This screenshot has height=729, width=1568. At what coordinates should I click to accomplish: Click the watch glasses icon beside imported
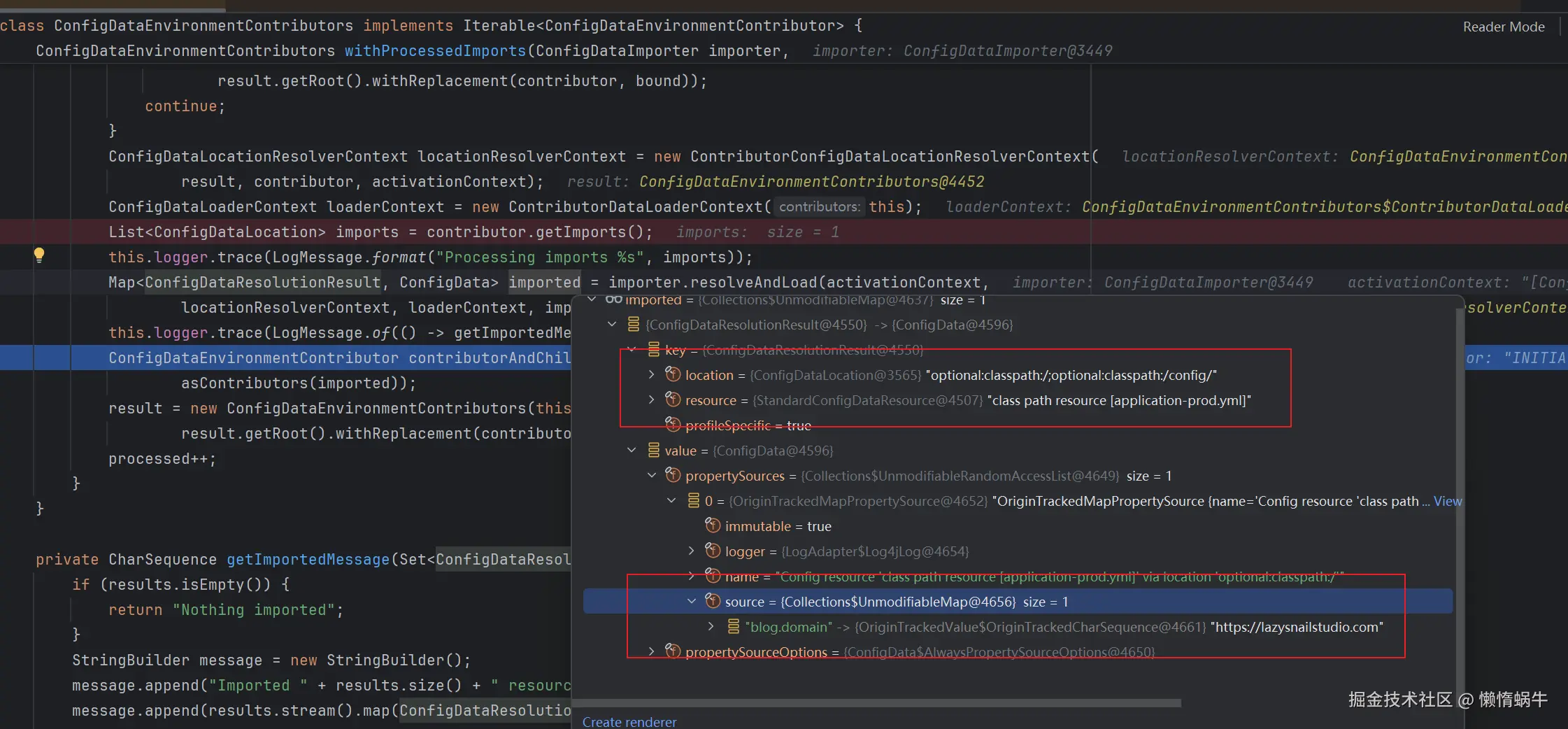tap(613, 299)
